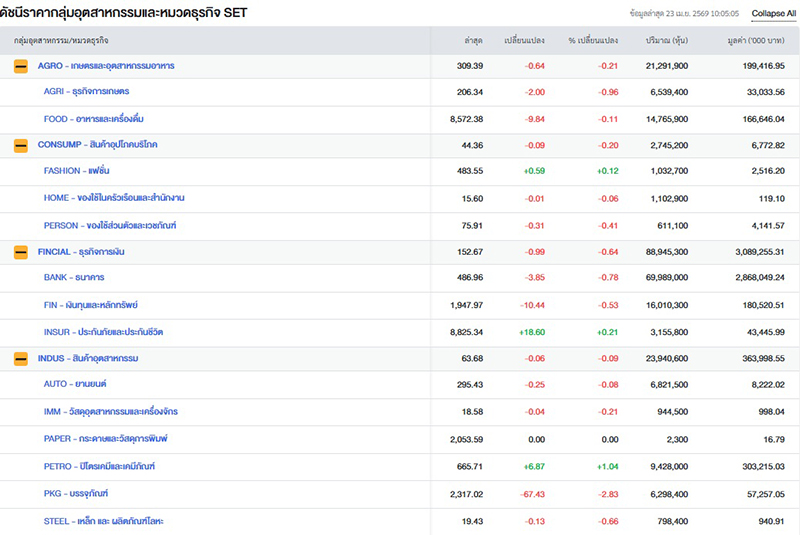Collapse the CONSUMP group row
The height and width of the screenshot is (535, 800).
pos(20,145)
